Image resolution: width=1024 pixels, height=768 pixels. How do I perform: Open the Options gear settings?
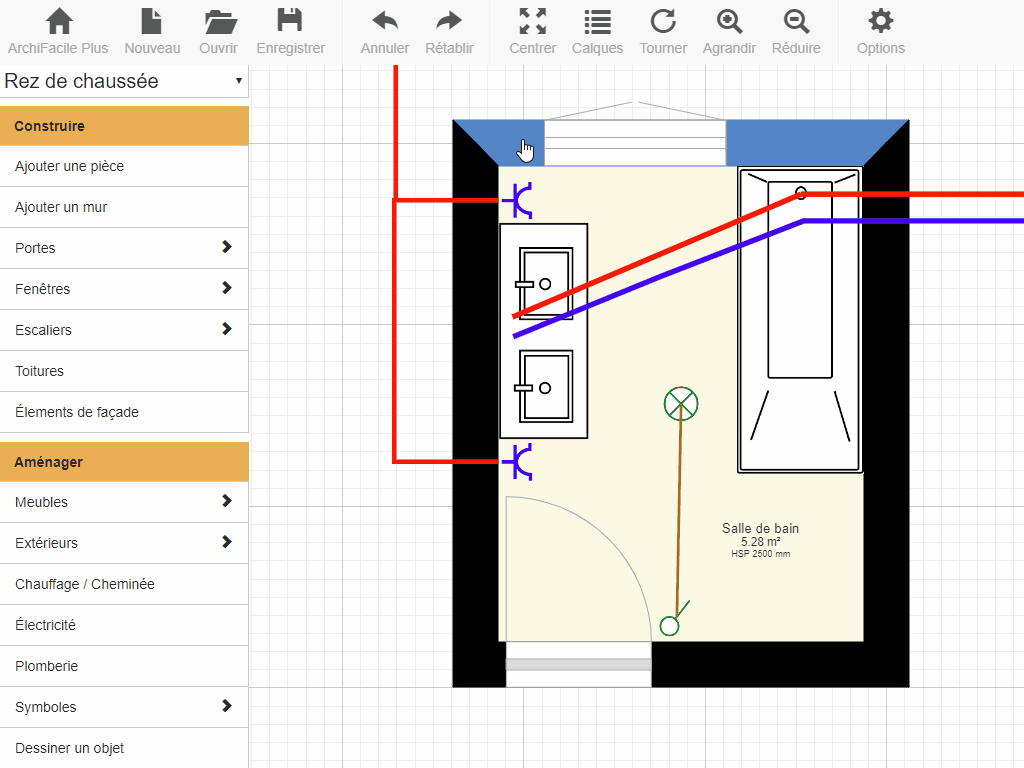point(880,31)
